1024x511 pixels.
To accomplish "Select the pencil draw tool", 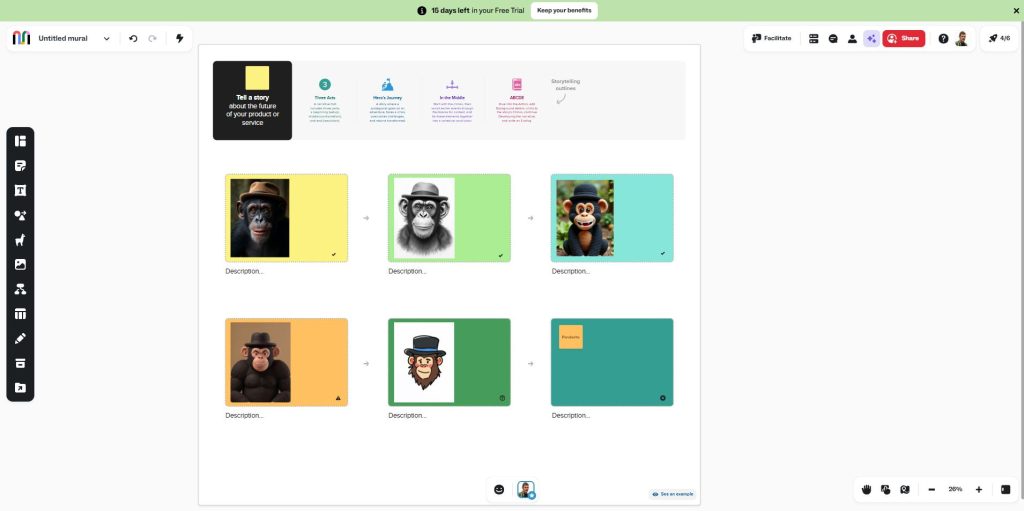I will [20, 339].
